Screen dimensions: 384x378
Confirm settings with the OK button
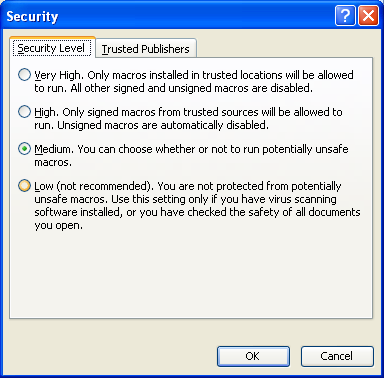tap(253, 356)
